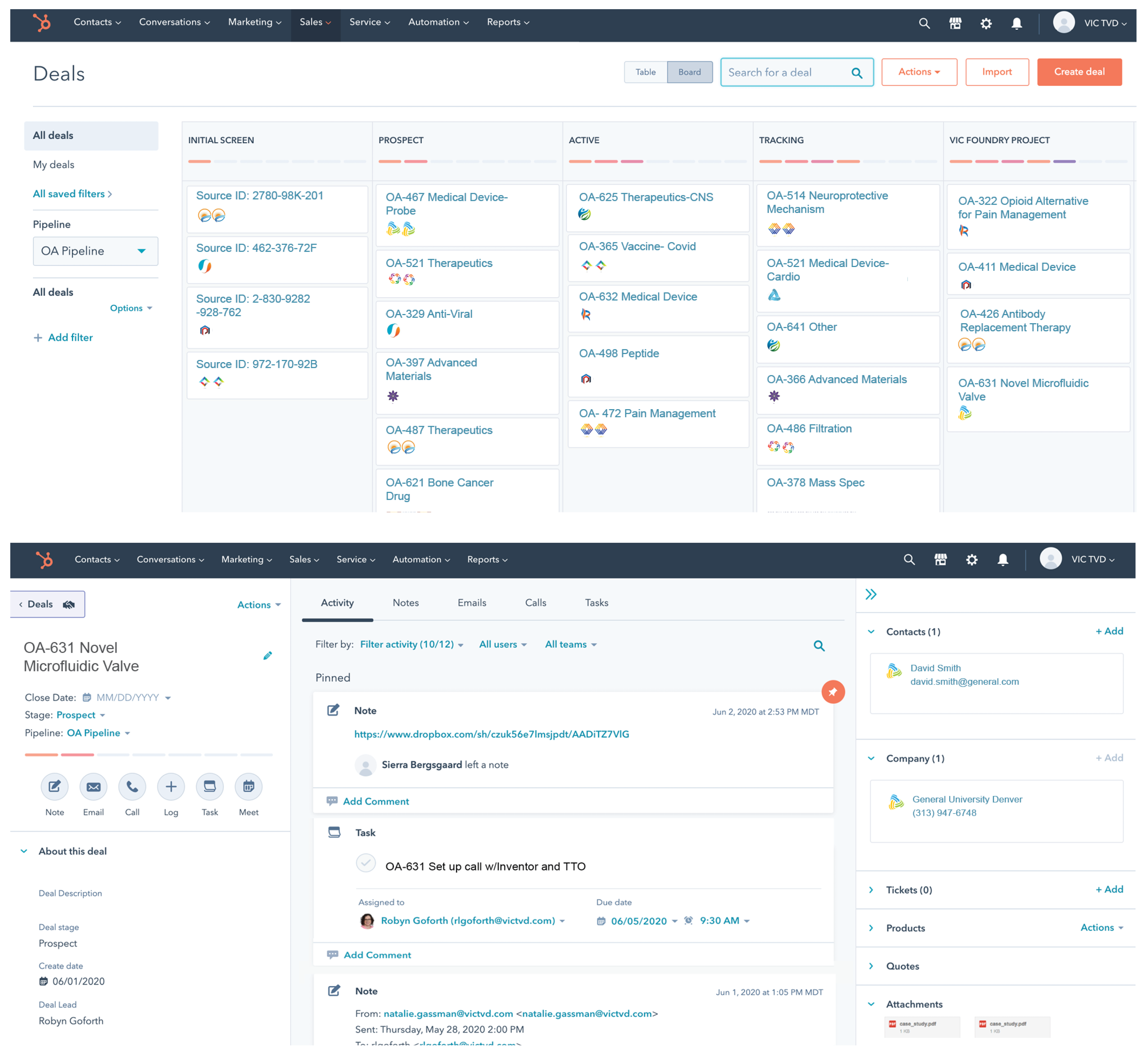Screen dimensions: 1148x1057
Task: Click Add filter link
Action: pos(63,338)
